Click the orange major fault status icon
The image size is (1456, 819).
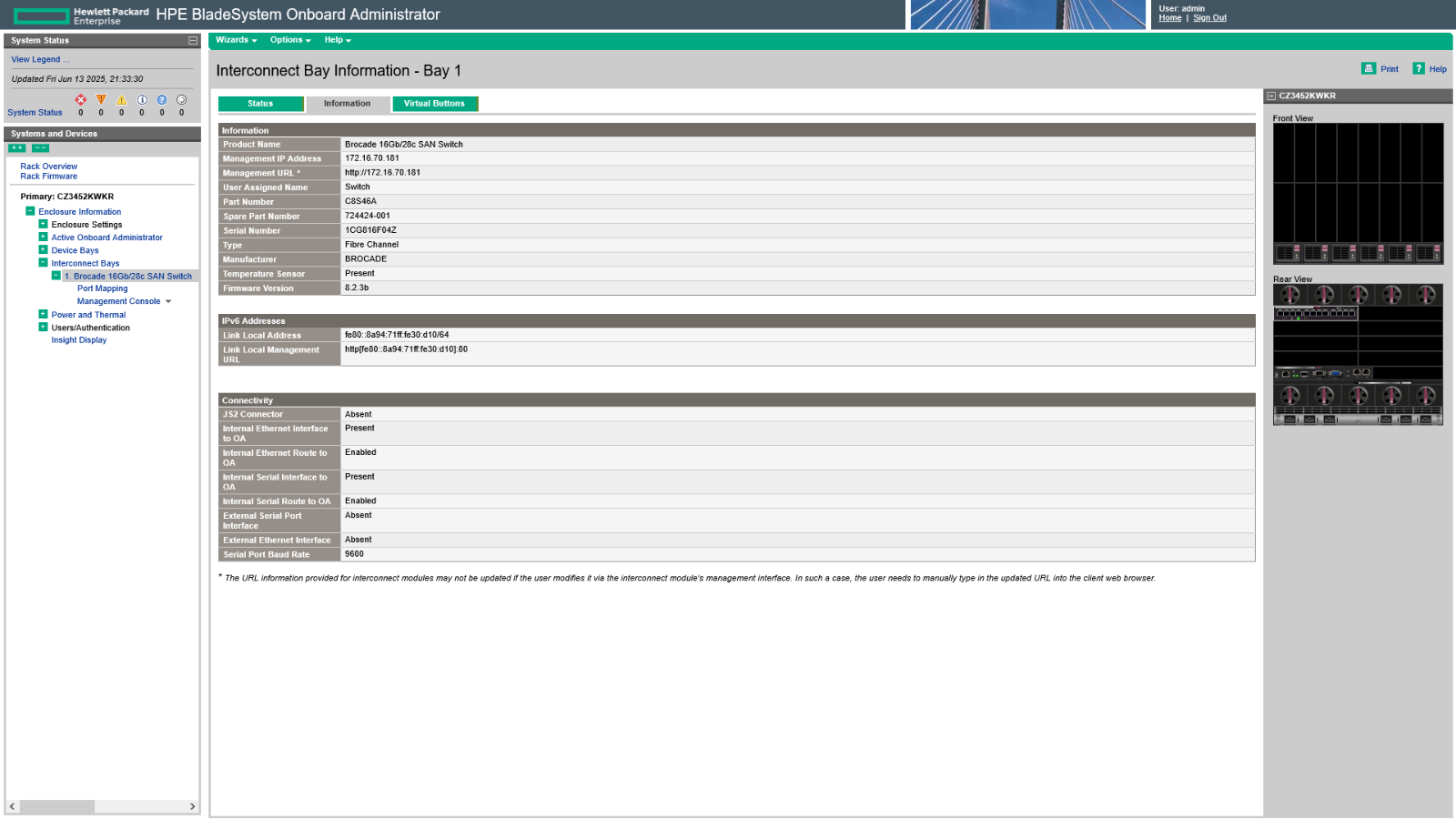click(101, 100)
